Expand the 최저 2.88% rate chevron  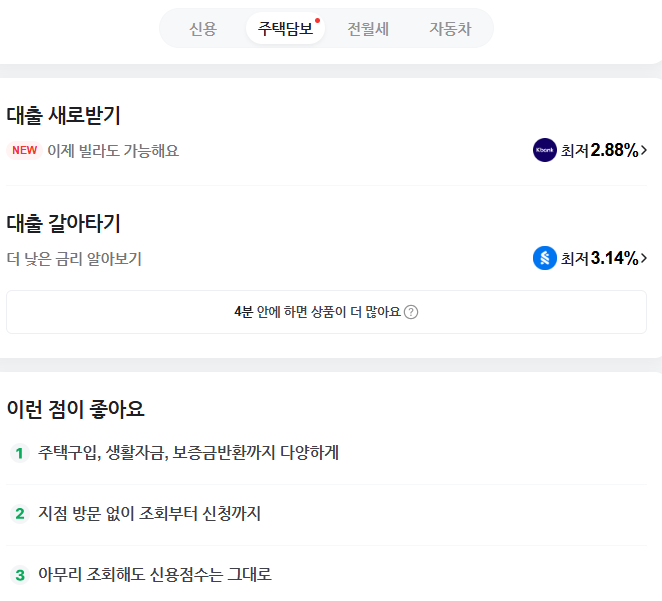pyautogui.click(x=643, y=150)
